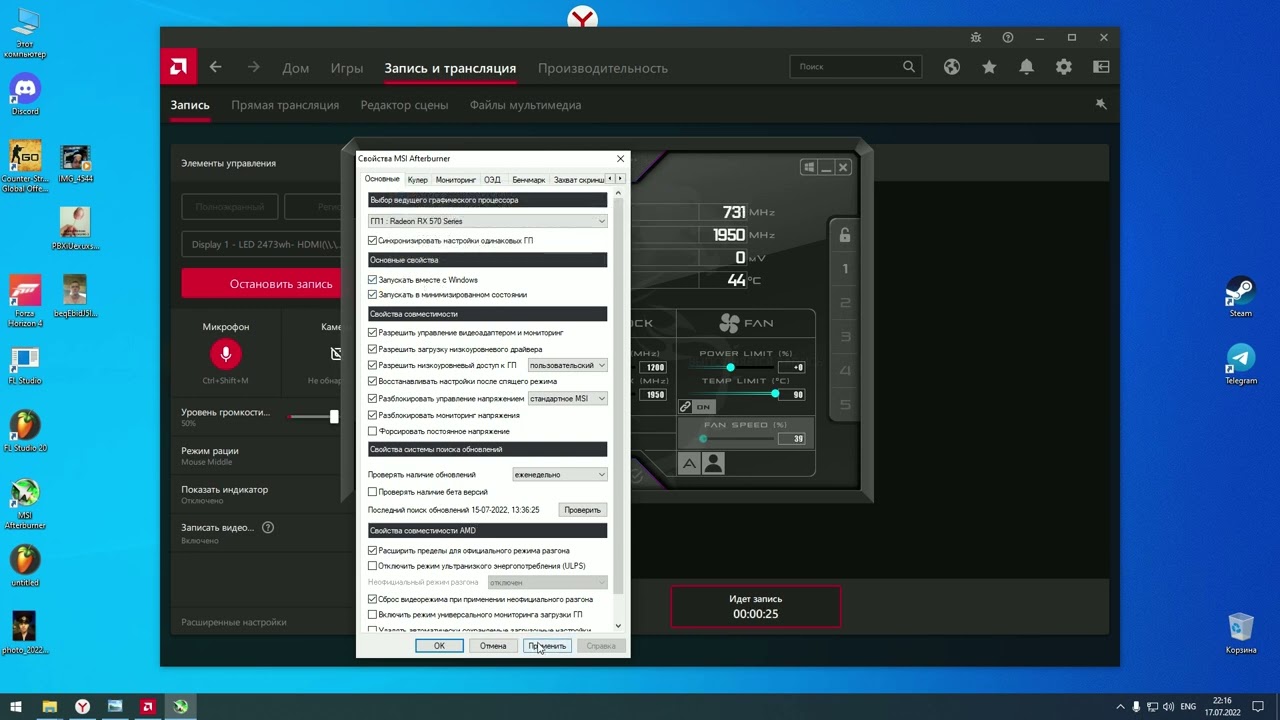Switch to the Бенчмарк tab
This screenshot has width=1280, height=720.
coord(528,180)
